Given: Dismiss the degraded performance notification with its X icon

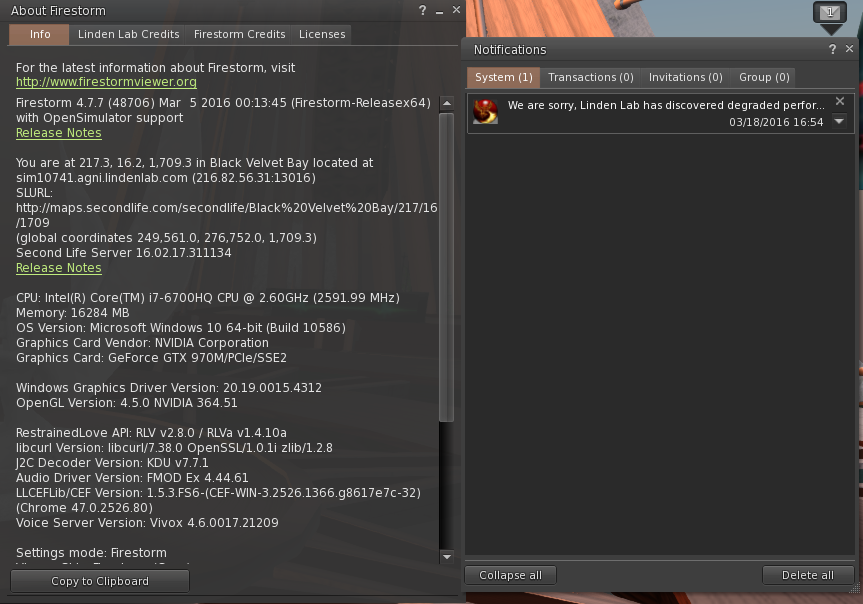Looking at the screenshot, I should (839, 100).
